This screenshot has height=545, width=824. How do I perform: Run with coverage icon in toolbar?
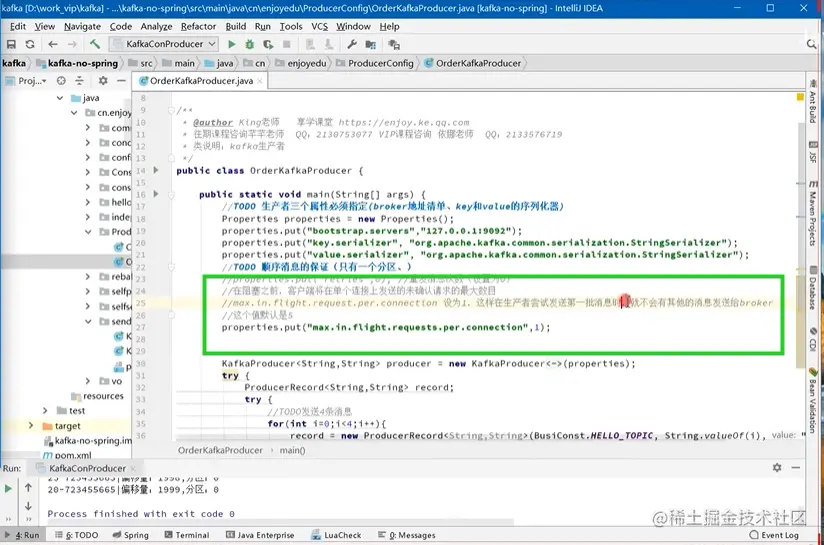click(268, 45)
